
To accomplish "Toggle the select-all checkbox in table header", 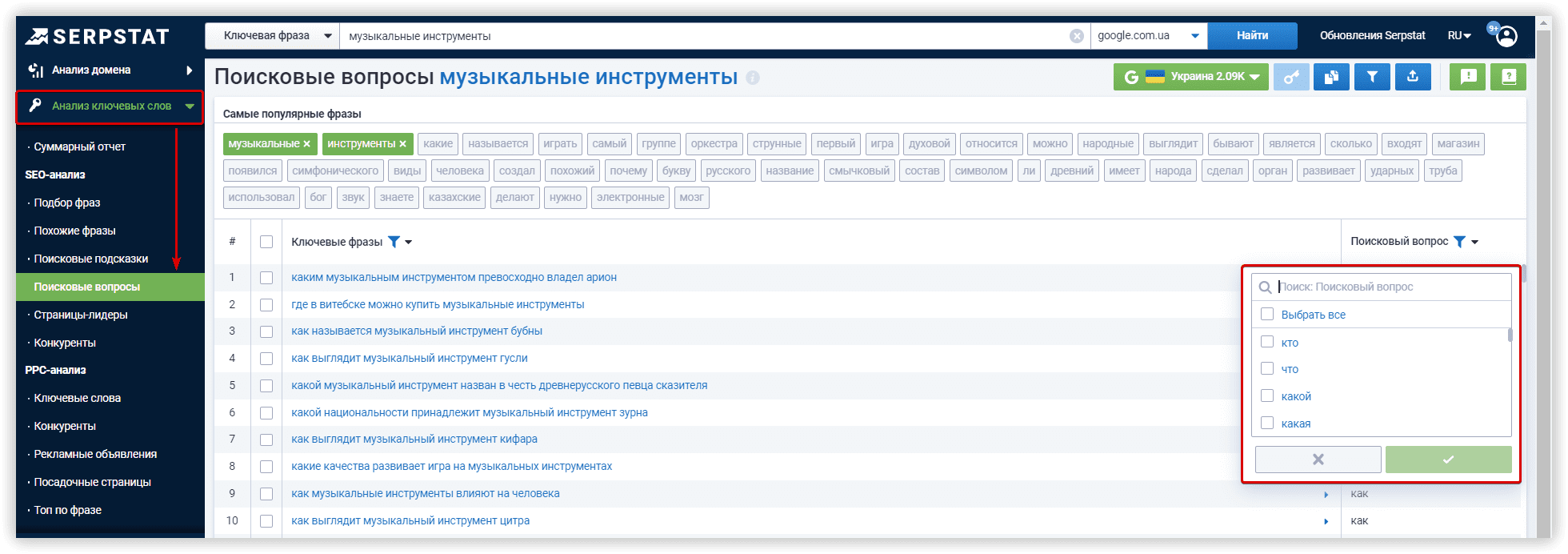I will pos(266,242).
